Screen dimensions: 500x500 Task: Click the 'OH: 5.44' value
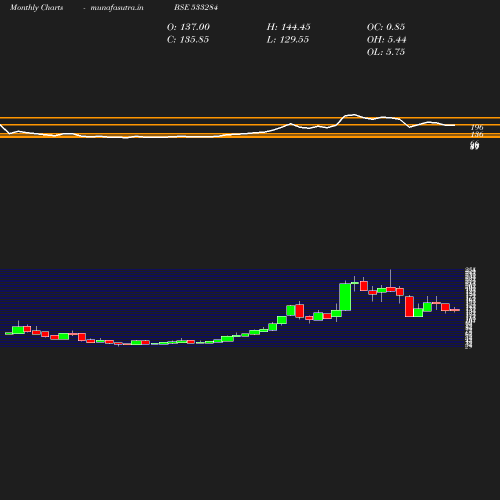coord(387,40)
